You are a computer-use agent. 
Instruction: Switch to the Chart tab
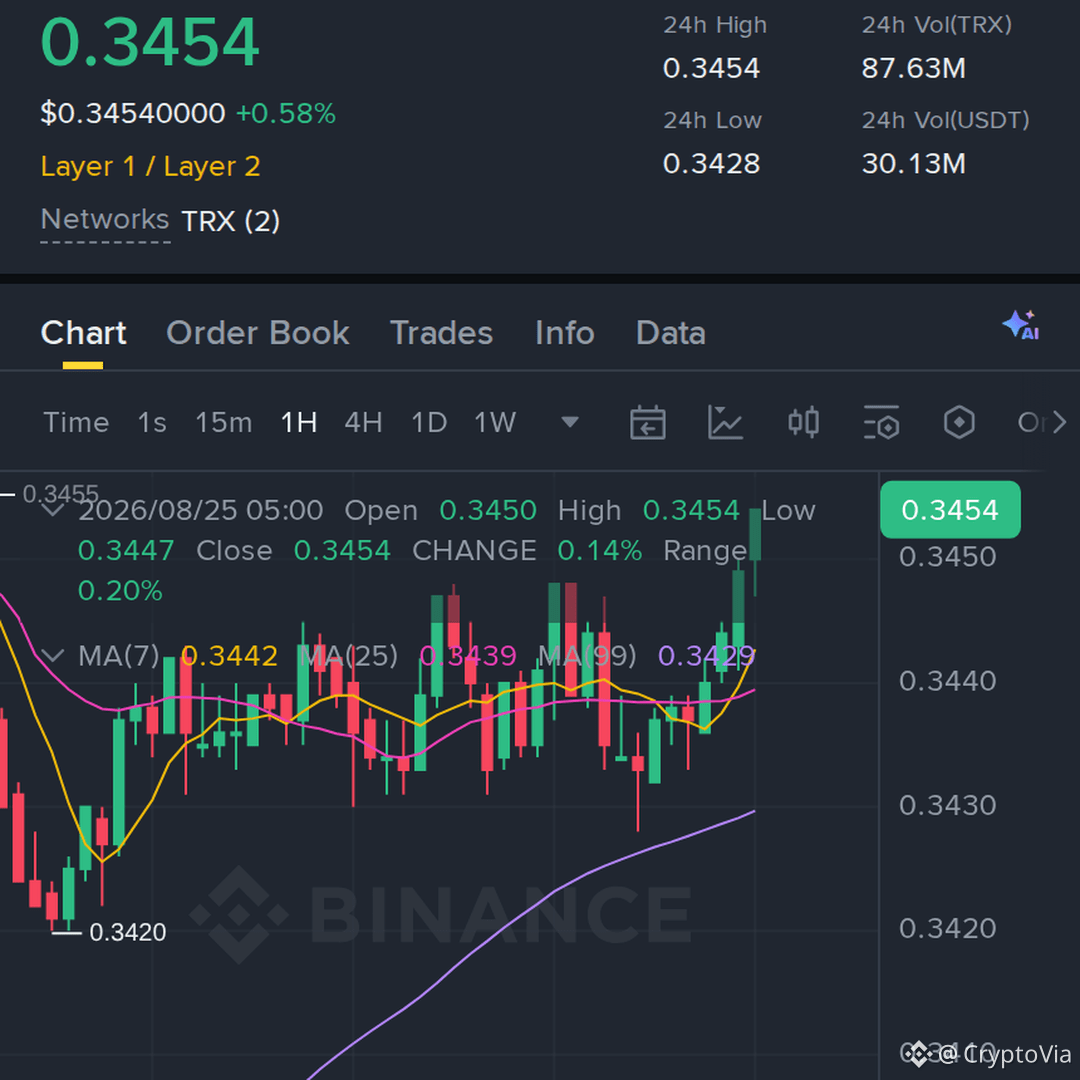click(x=83, y=333)
